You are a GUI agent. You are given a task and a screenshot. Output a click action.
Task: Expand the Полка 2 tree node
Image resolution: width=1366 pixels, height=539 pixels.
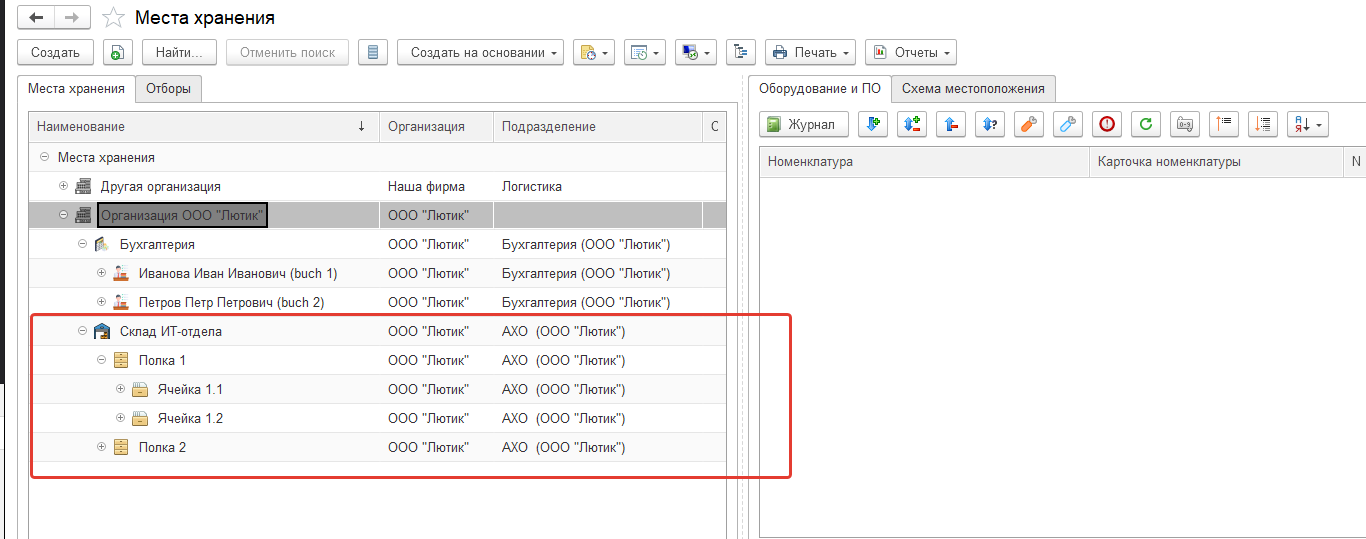click(x=101, y=447)
